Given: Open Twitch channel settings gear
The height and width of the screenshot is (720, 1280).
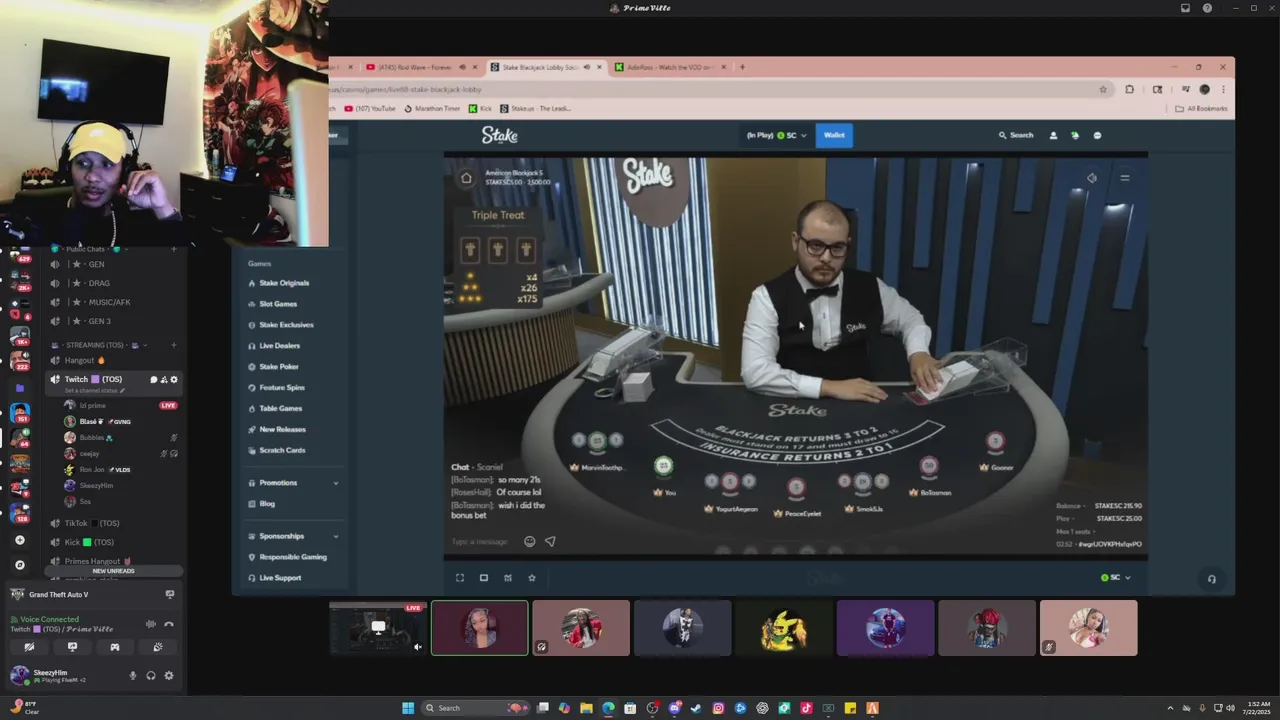Looking at the screenshot, I should coord(174,380).
